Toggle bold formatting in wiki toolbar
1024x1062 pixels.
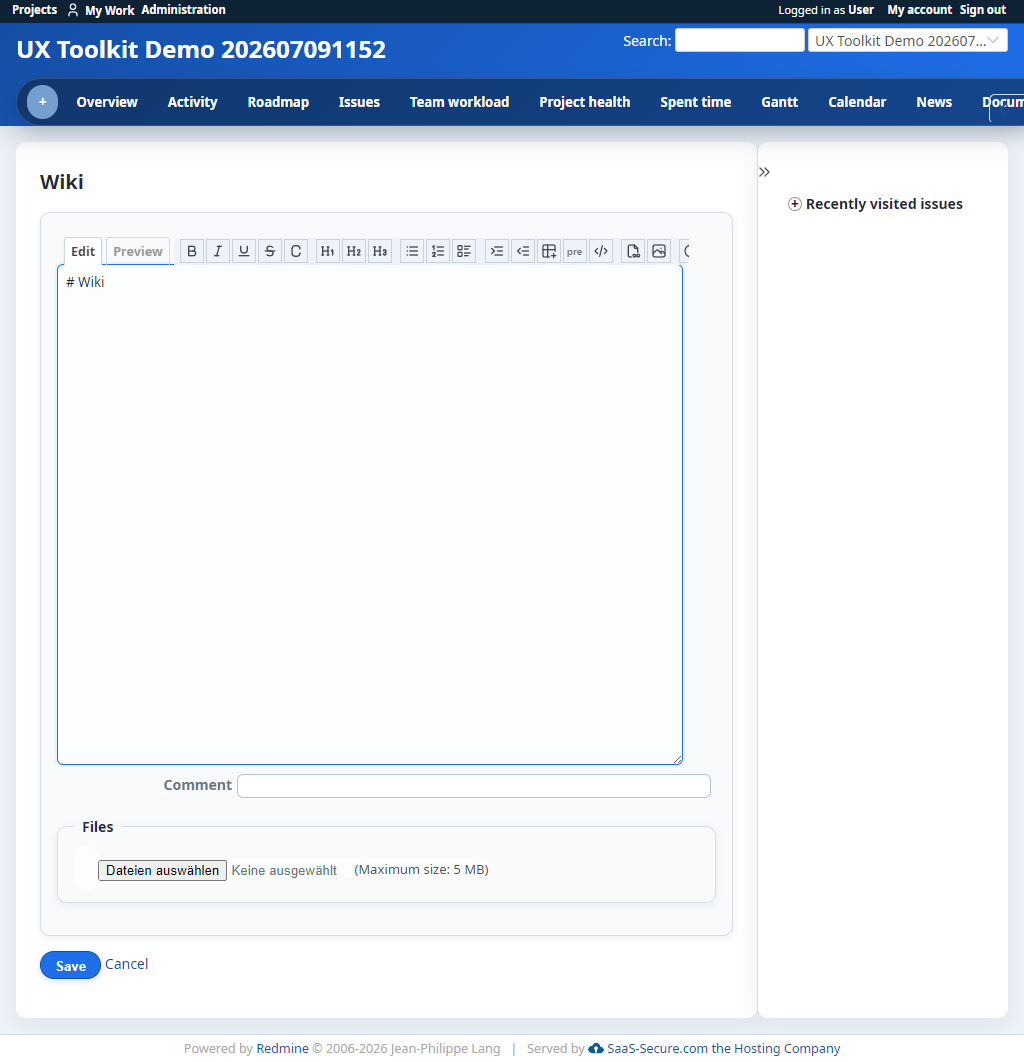(x=192, y=251)
